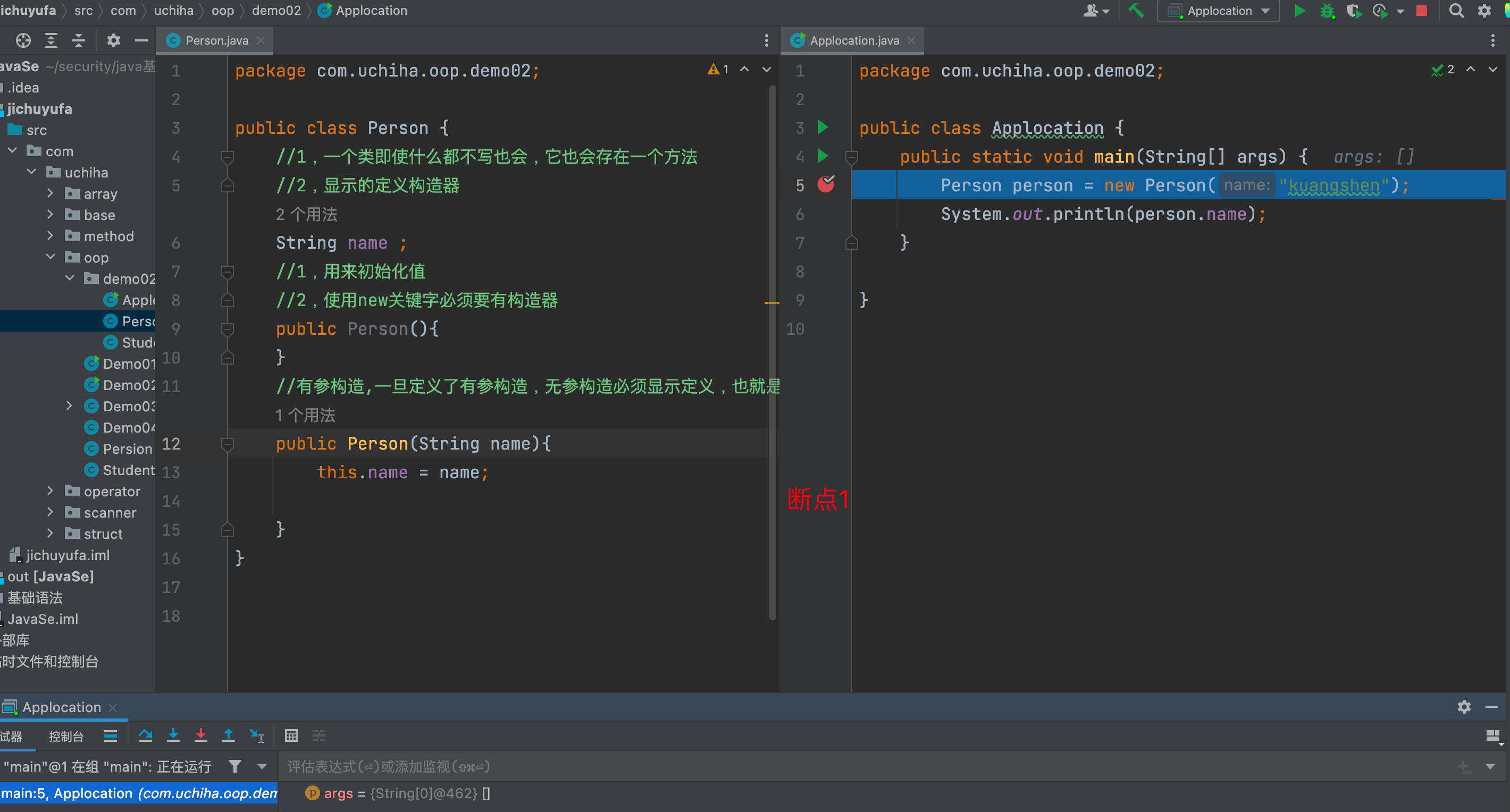Fold the Person(String name) constructor at line 12
Image resolution: width=1510 pixels, height=812 pixels.
tap(228, 444)
